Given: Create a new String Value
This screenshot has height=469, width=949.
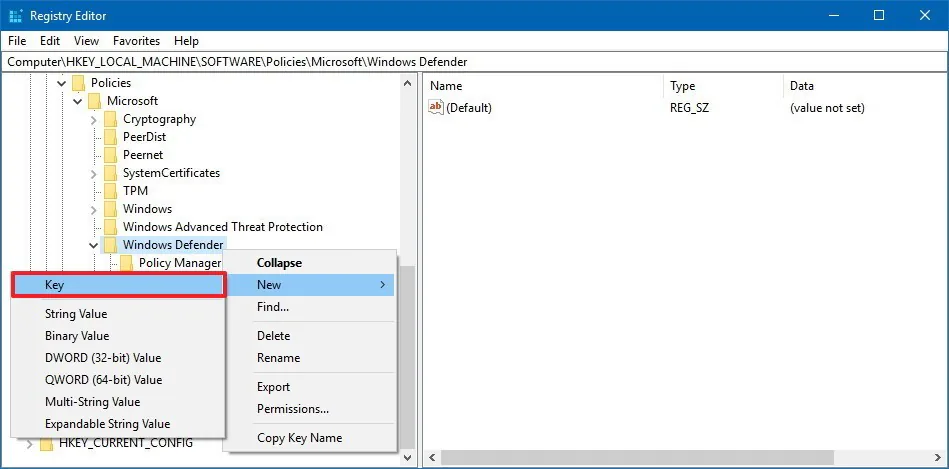Looking at the screenshot, I should pyautogui.click(x=119, y=313).
